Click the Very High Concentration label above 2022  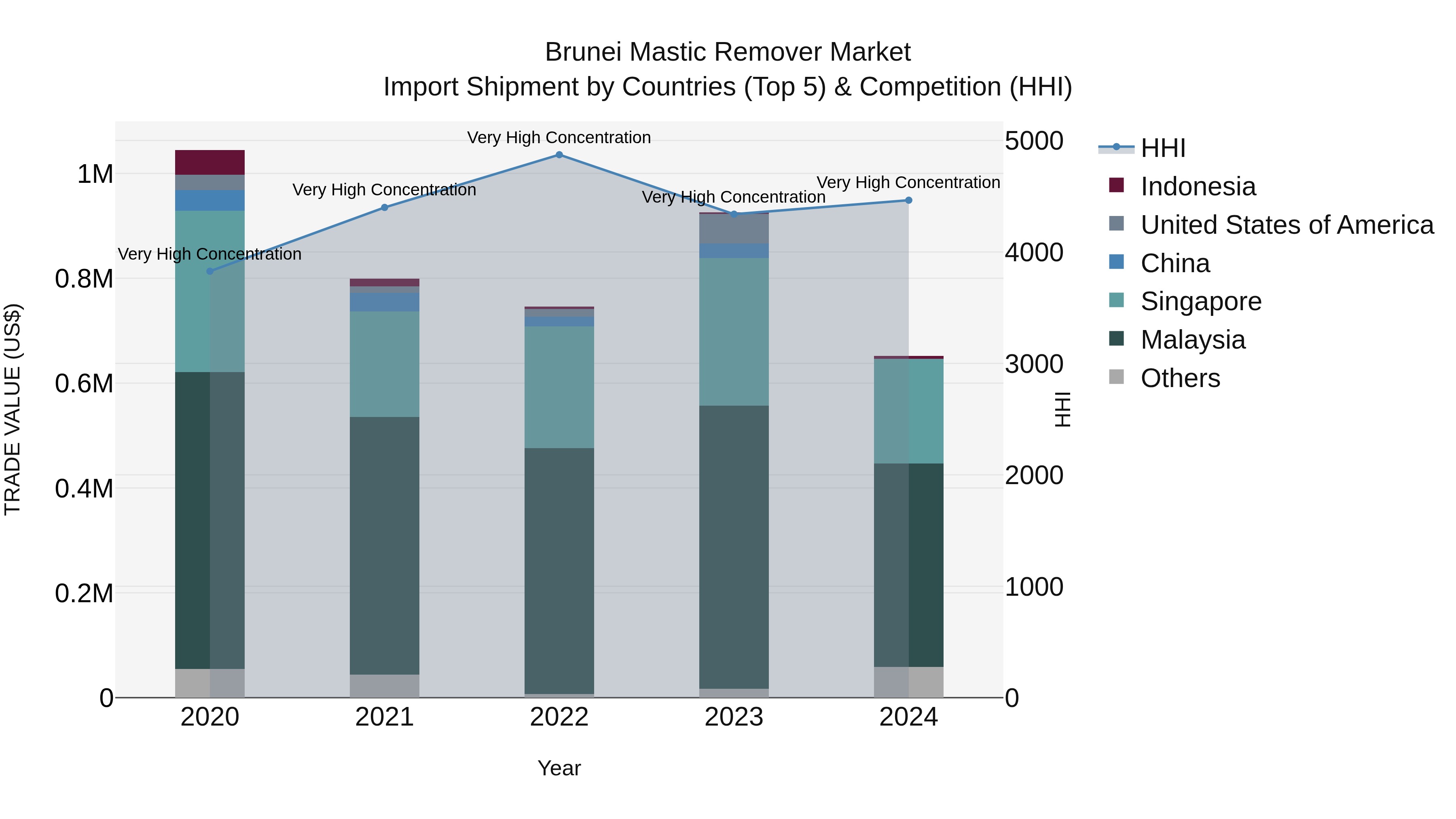tap(560, 138)
